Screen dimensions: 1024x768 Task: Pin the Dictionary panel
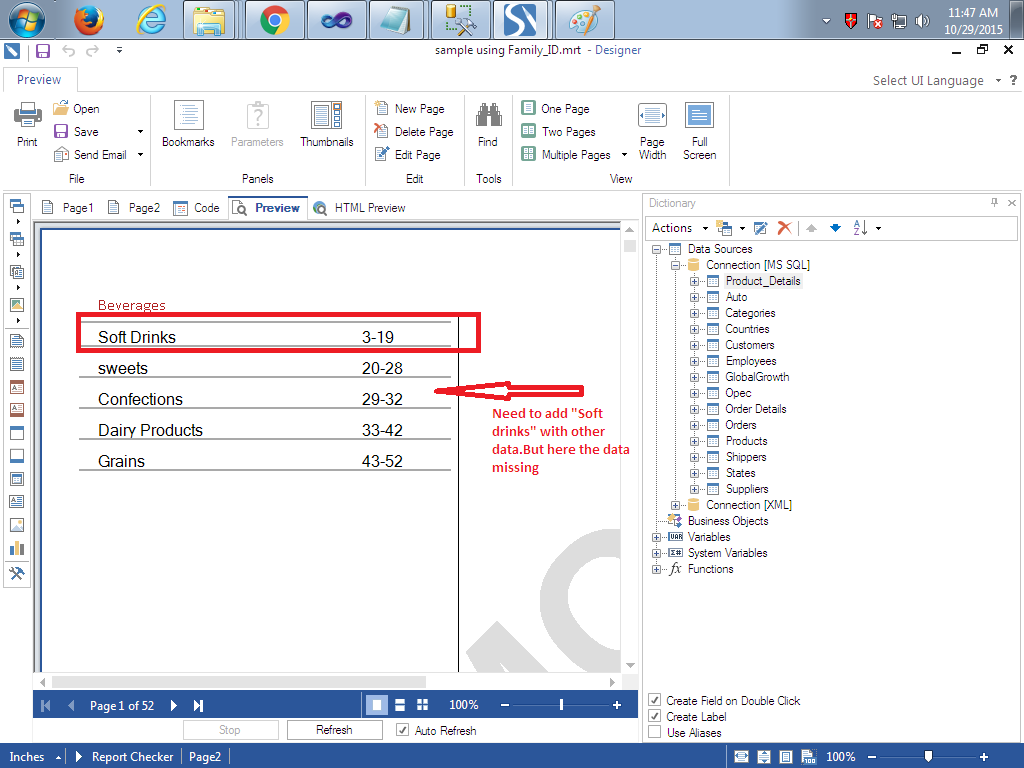994,203
